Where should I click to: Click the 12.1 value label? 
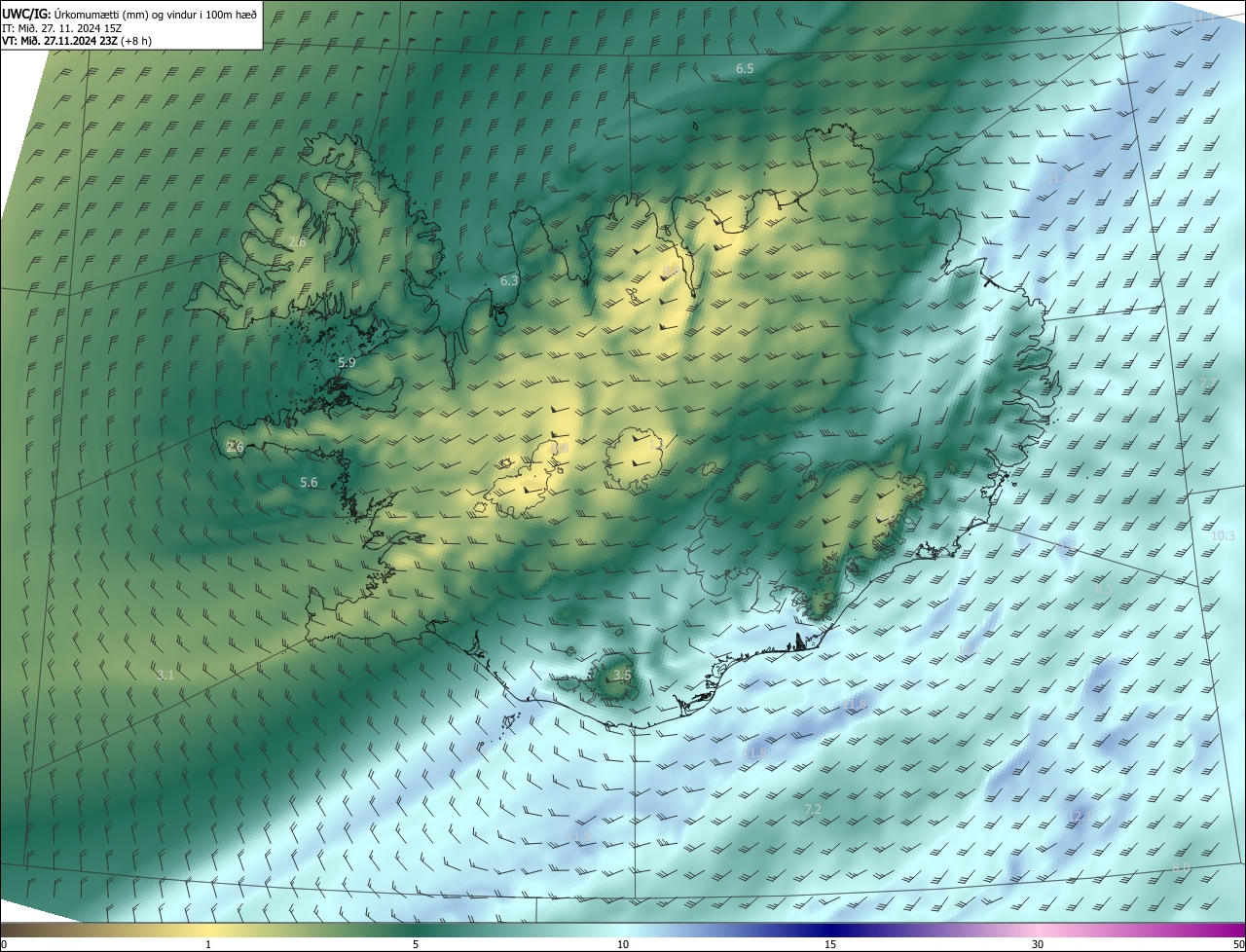[1079, 816]
